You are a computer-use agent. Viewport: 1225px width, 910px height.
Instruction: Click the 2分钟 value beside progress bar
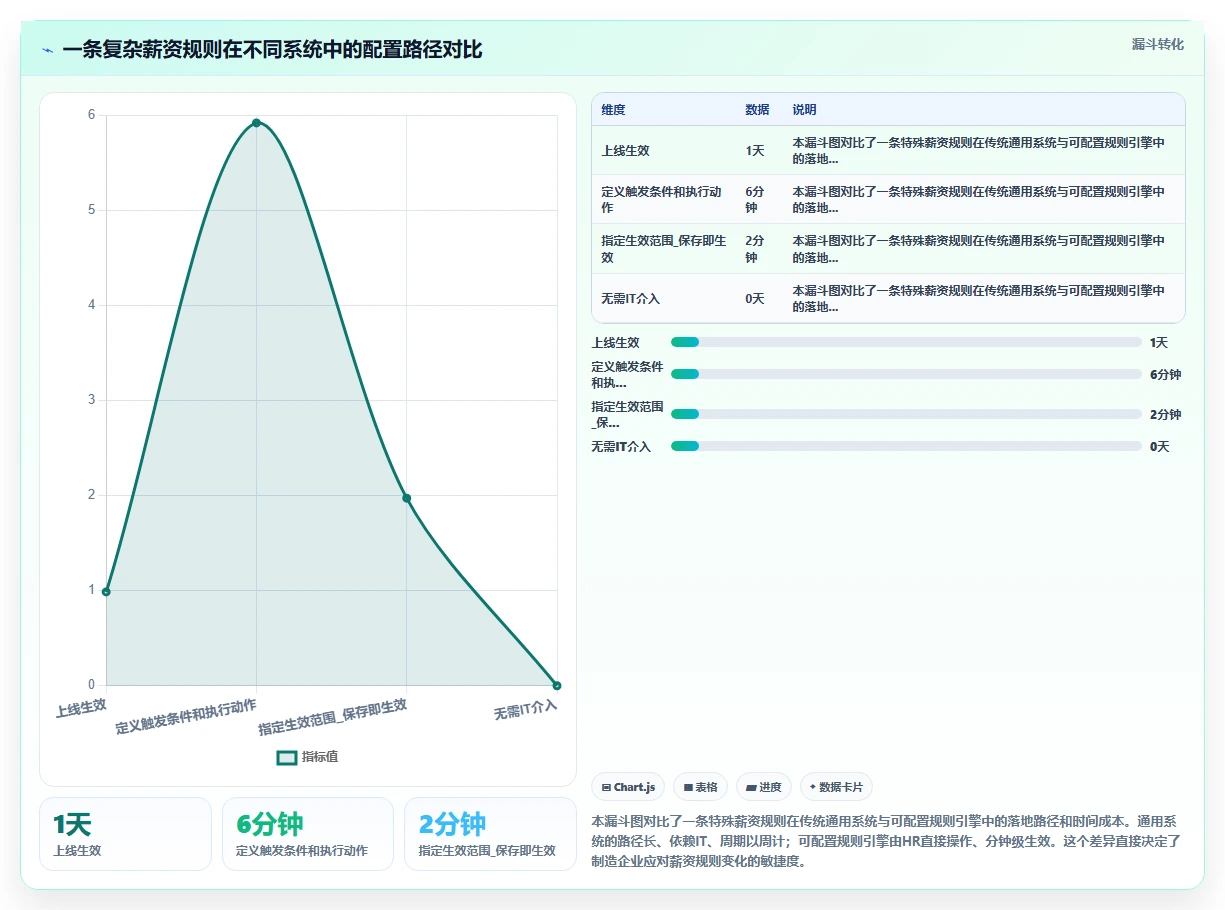[x=1165, y=414]
